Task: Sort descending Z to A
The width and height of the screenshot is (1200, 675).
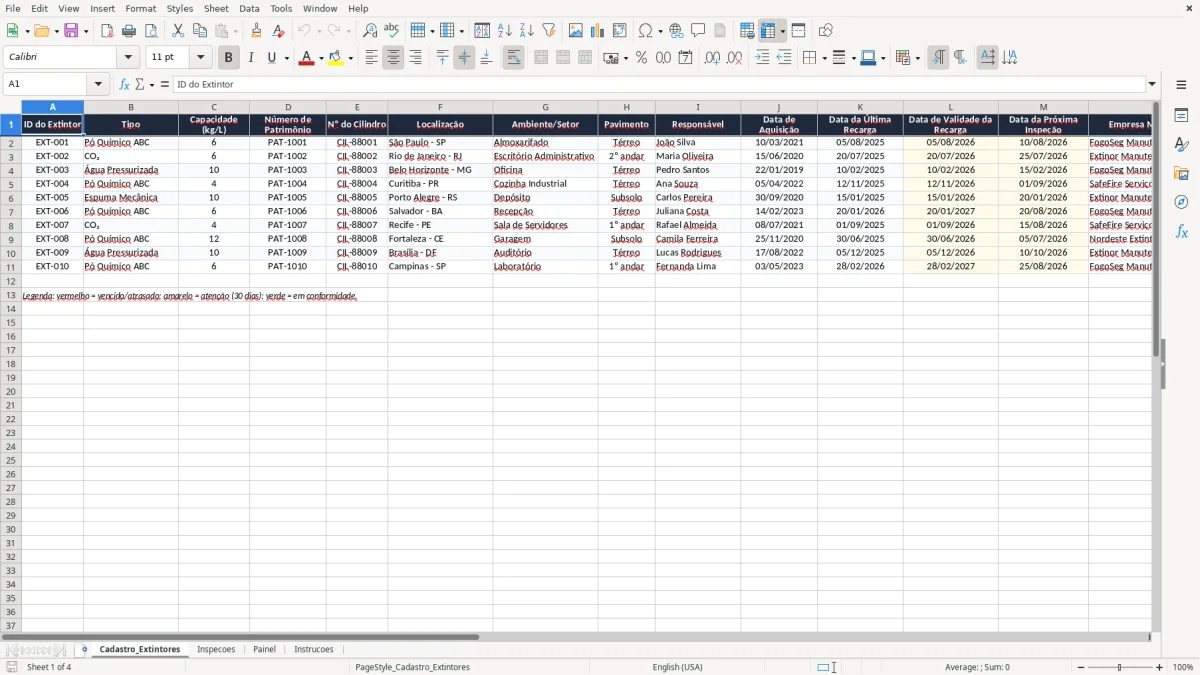Action: click(526, 31)
